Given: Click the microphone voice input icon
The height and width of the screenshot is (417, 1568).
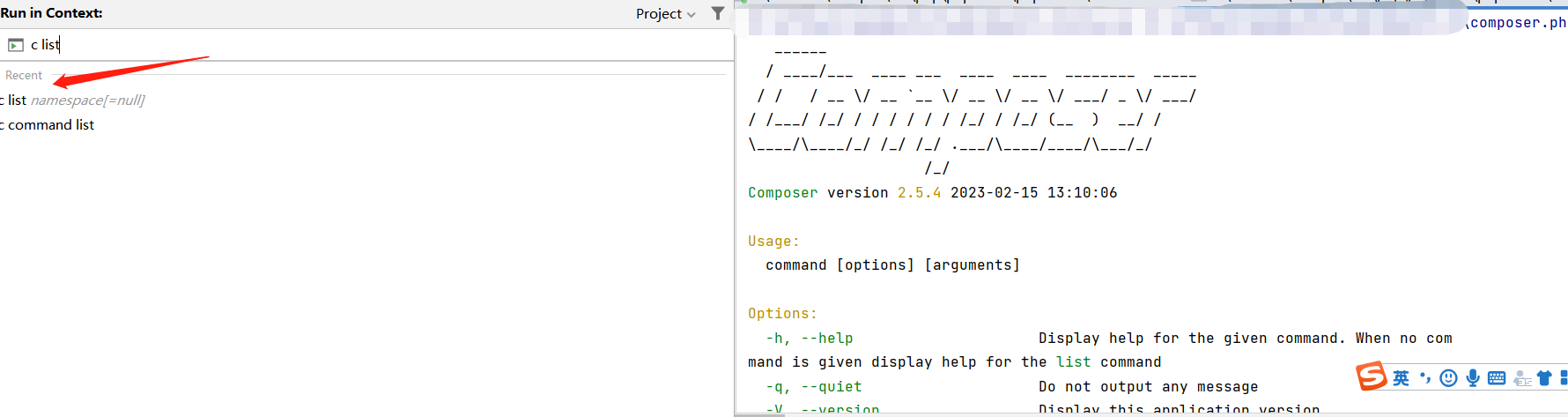Looking at the screenshot, I should click(x=1473, y=378).
